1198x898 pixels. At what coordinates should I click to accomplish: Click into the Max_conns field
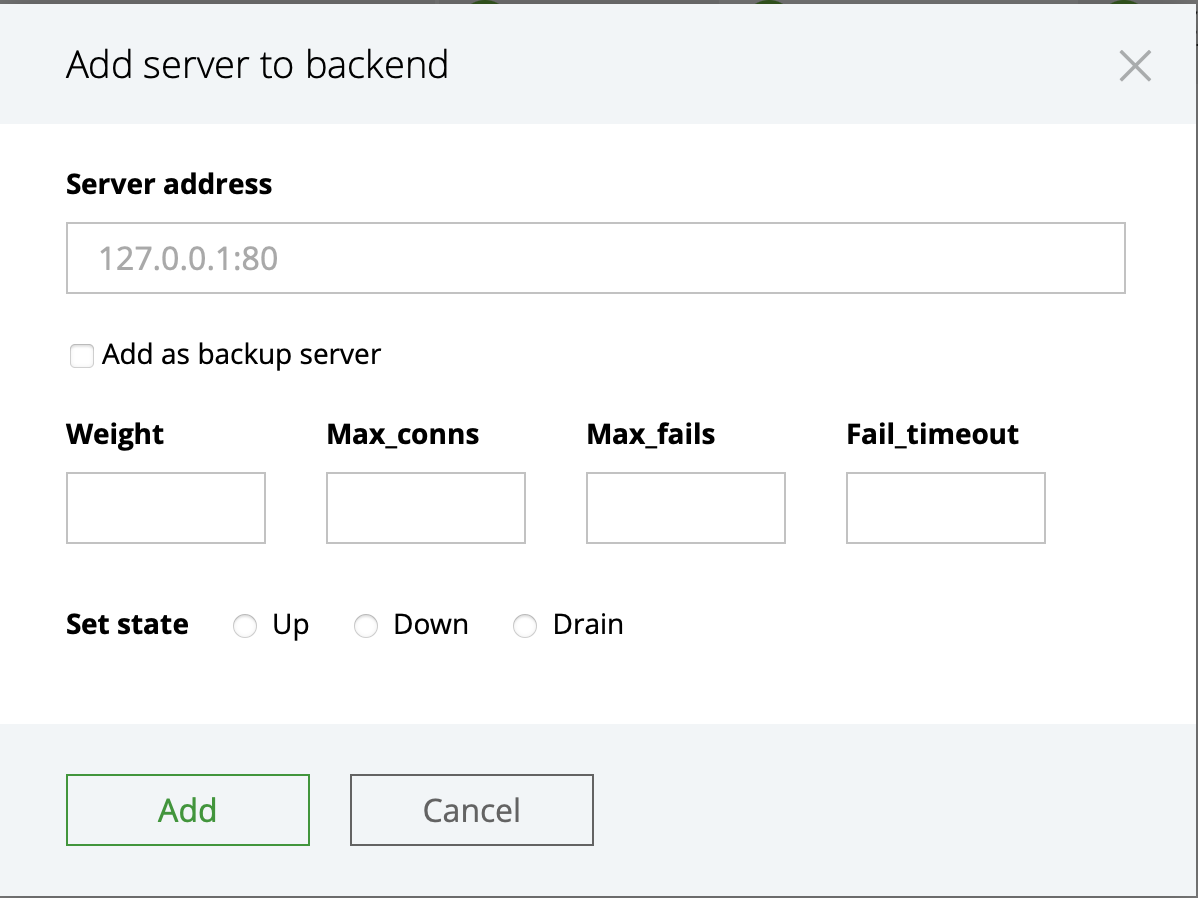click(x=426, y=508)
